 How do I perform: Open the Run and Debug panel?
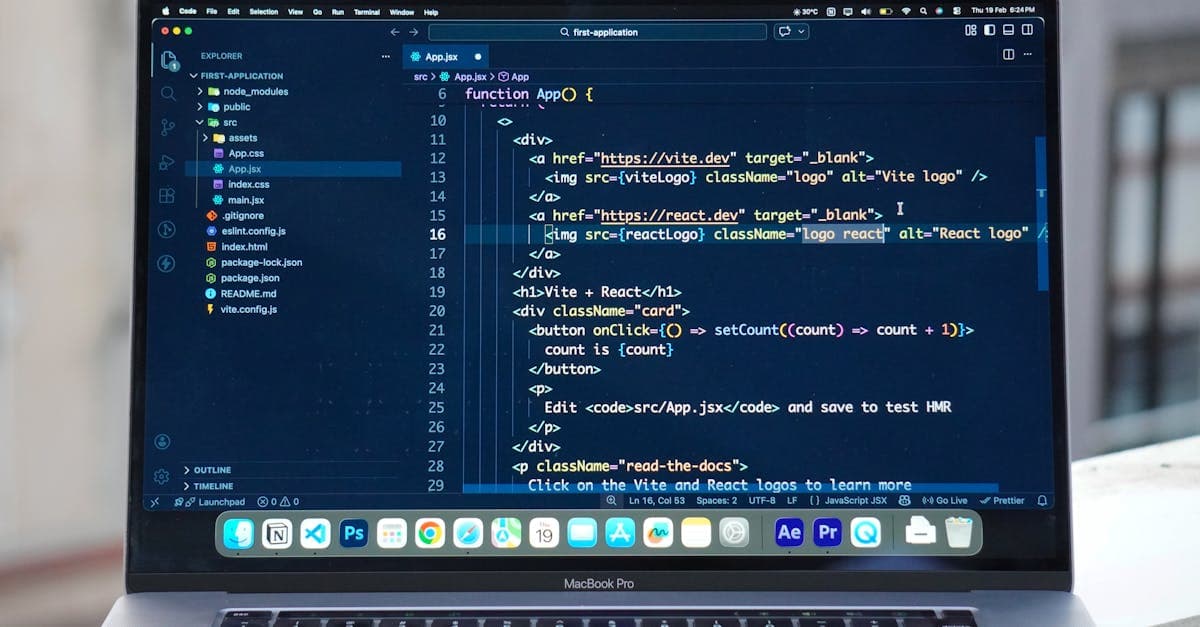tap(168, 162)
